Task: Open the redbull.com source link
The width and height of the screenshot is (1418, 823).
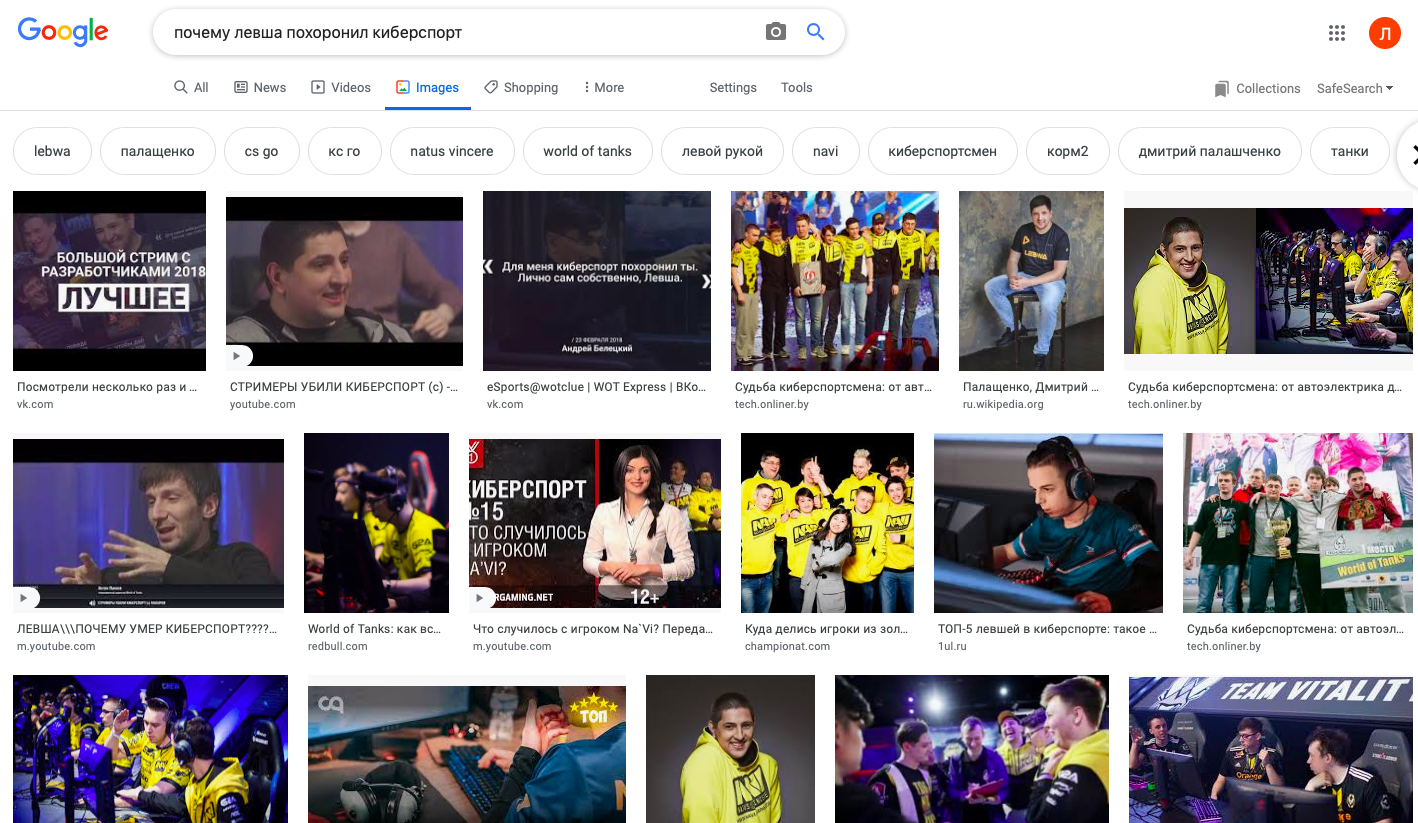Action: [x=338, y=646]
